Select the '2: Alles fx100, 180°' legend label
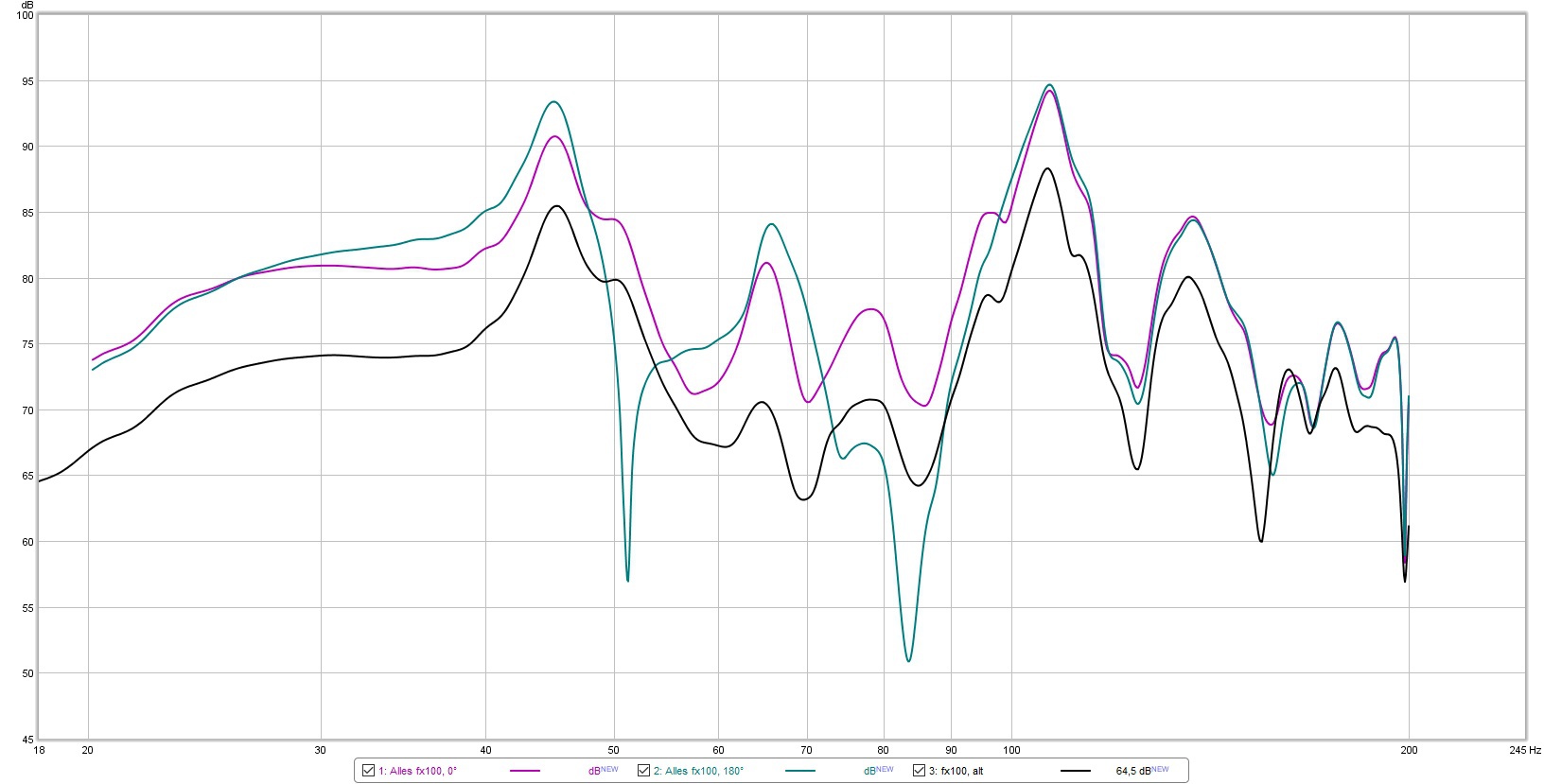This screenshot has width=1544, height=784. (698, 771)
